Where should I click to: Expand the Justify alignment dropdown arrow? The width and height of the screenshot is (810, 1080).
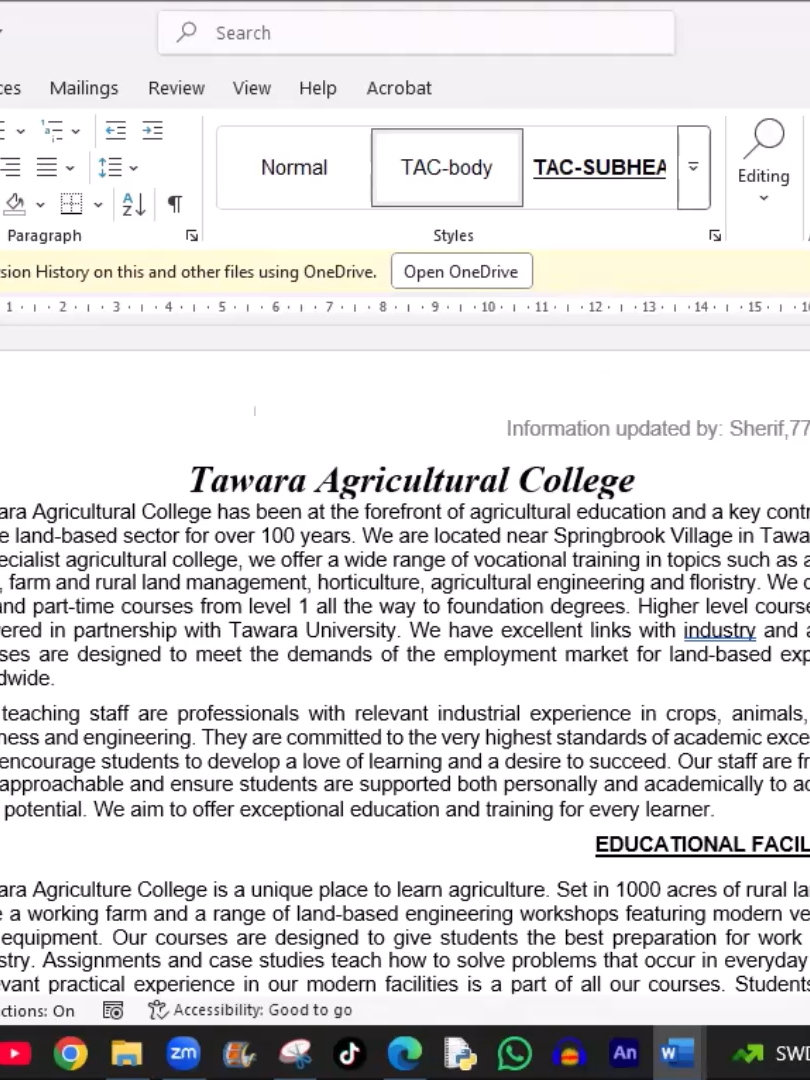pos(70,168)
